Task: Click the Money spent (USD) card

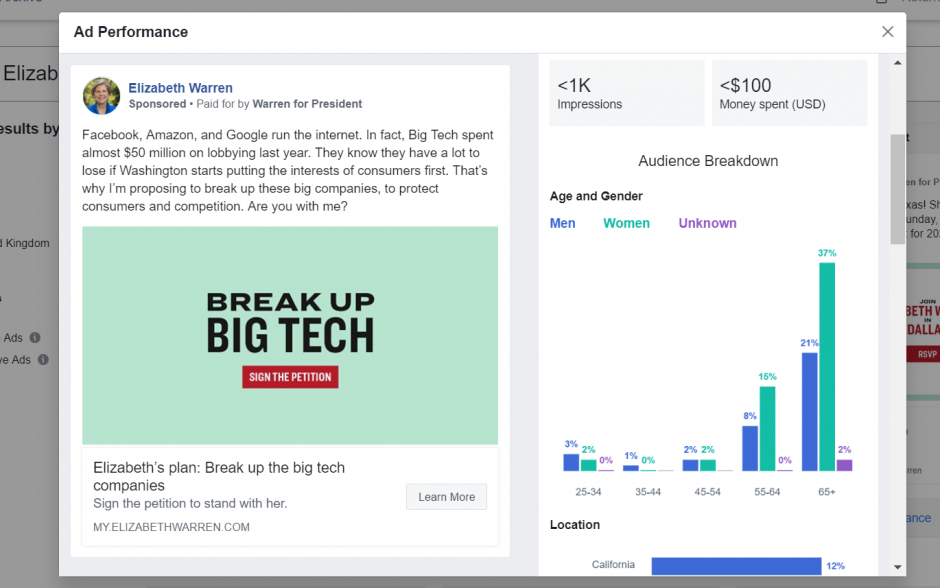Action: (x=790, y=93)
